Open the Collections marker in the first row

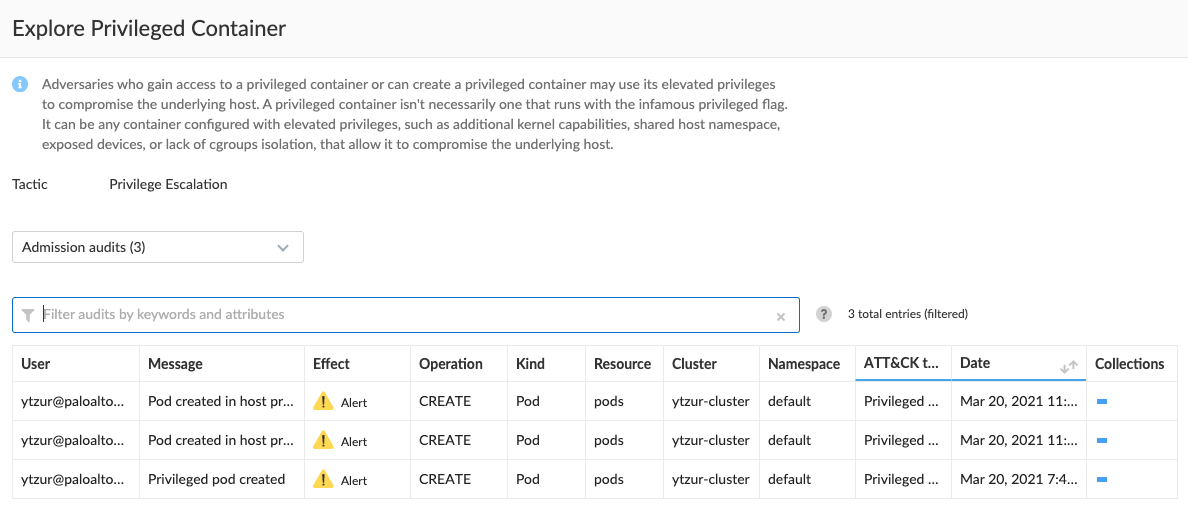(1102, 402)
